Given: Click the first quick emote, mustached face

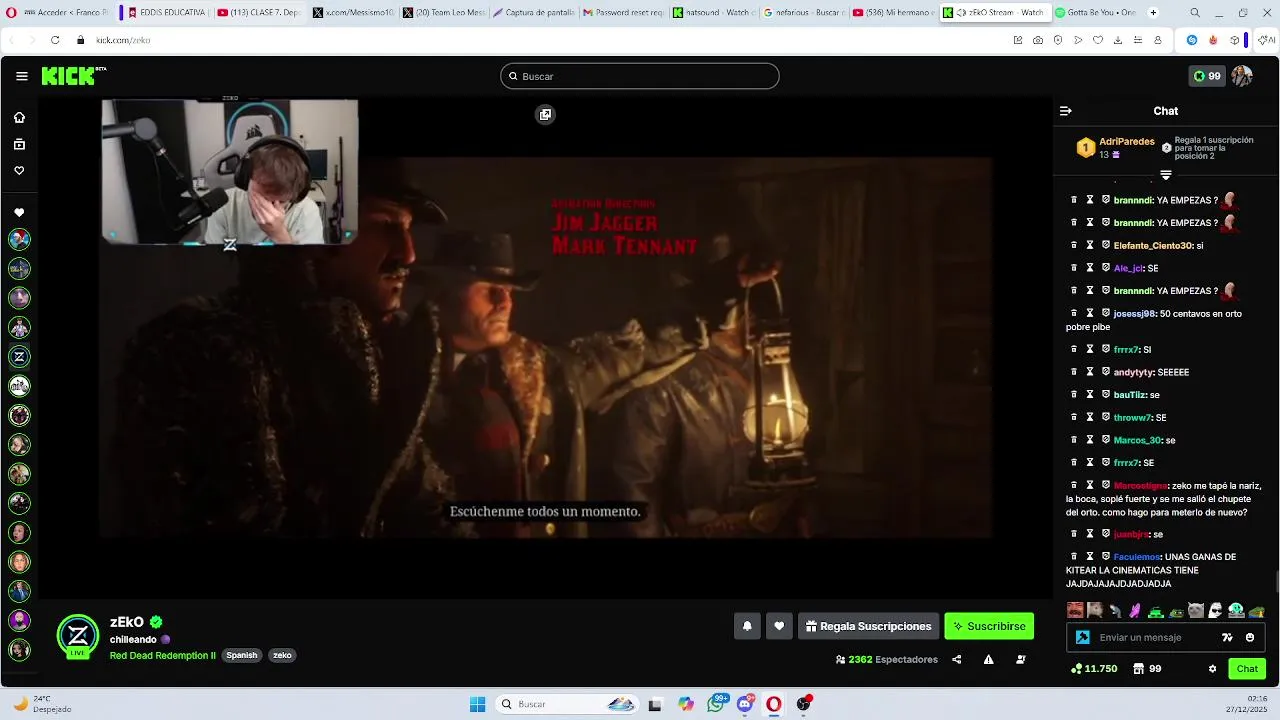Looking at the screenshot, I should (1075, 610).
